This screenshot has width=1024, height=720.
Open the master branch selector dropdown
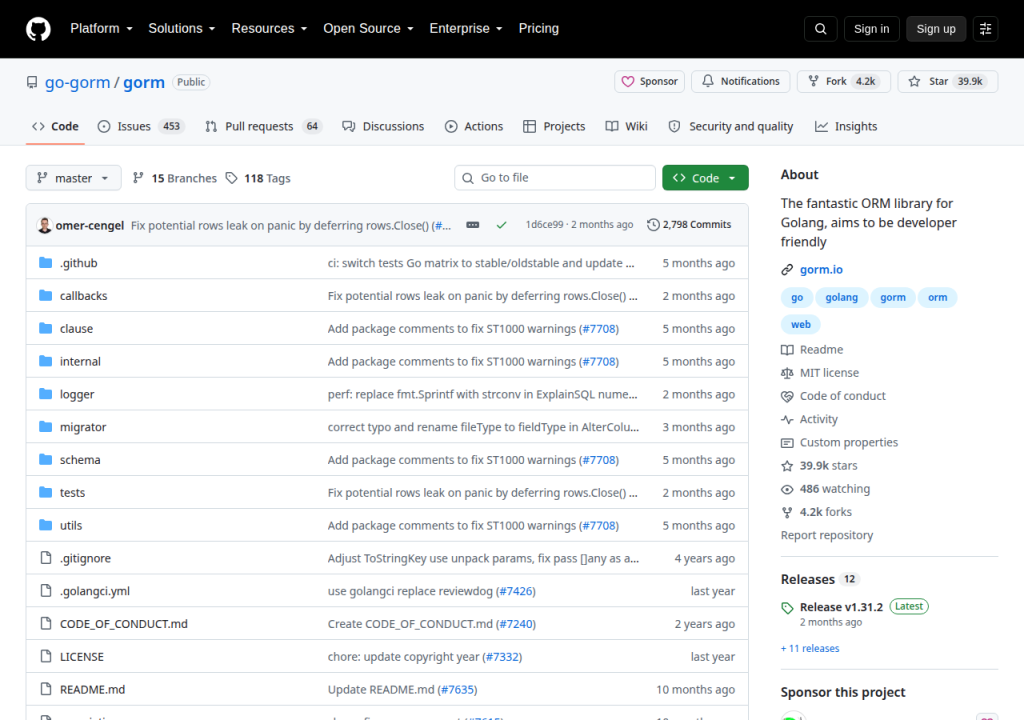coord(73,178)
